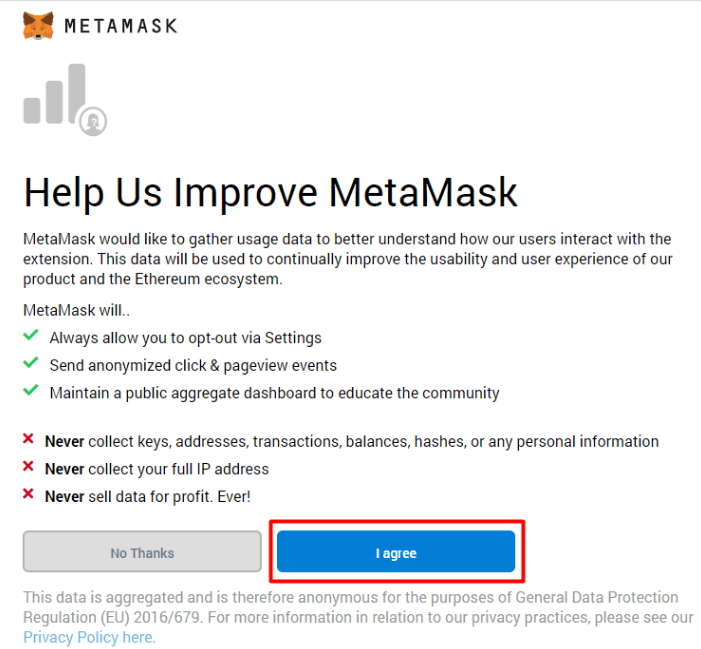Click red X beside Never collect keys
Screen dimensions: 701x649
coord(30,441)
